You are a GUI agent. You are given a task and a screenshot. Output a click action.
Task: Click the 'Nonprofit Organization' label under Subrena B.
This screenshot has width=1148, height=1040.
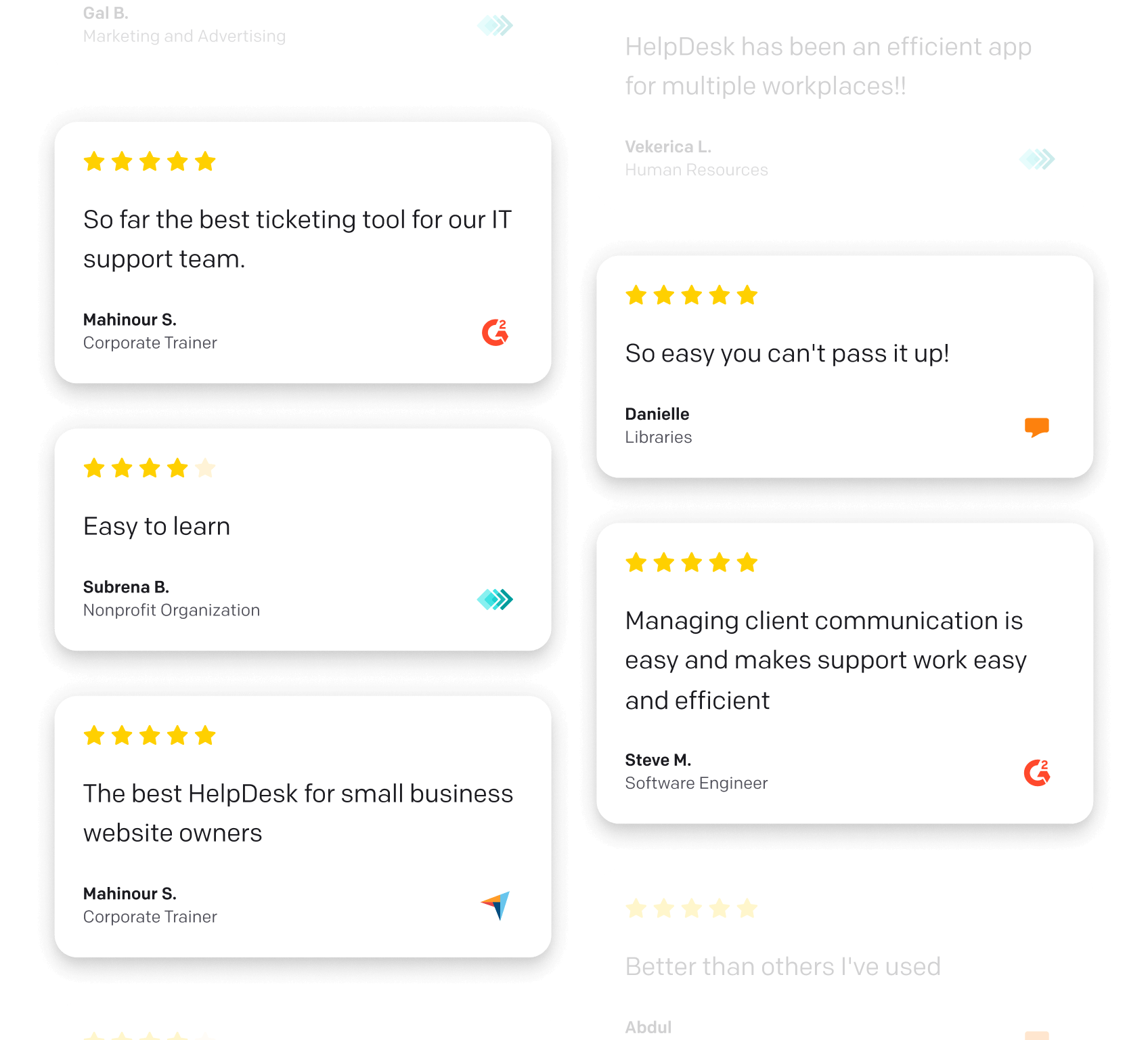171,610
